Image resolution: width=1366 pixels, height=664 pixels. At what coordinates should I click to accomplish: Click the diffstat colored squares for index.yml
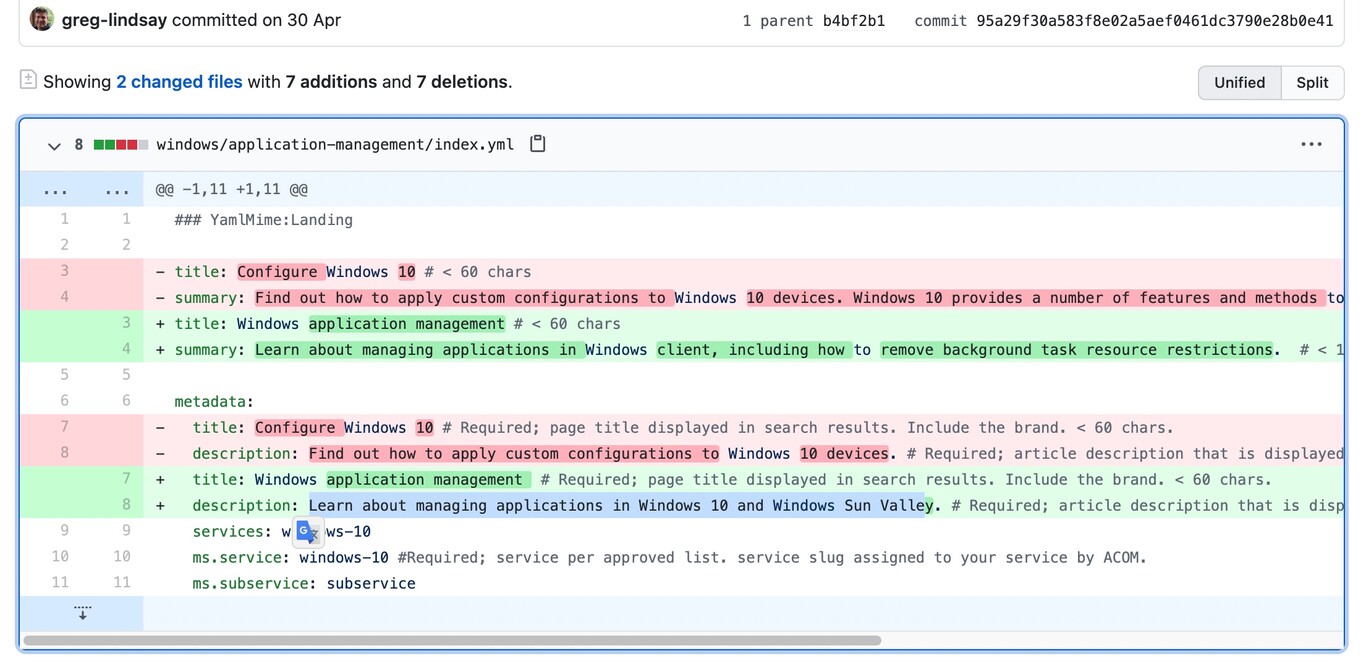(x=121, y=145)
